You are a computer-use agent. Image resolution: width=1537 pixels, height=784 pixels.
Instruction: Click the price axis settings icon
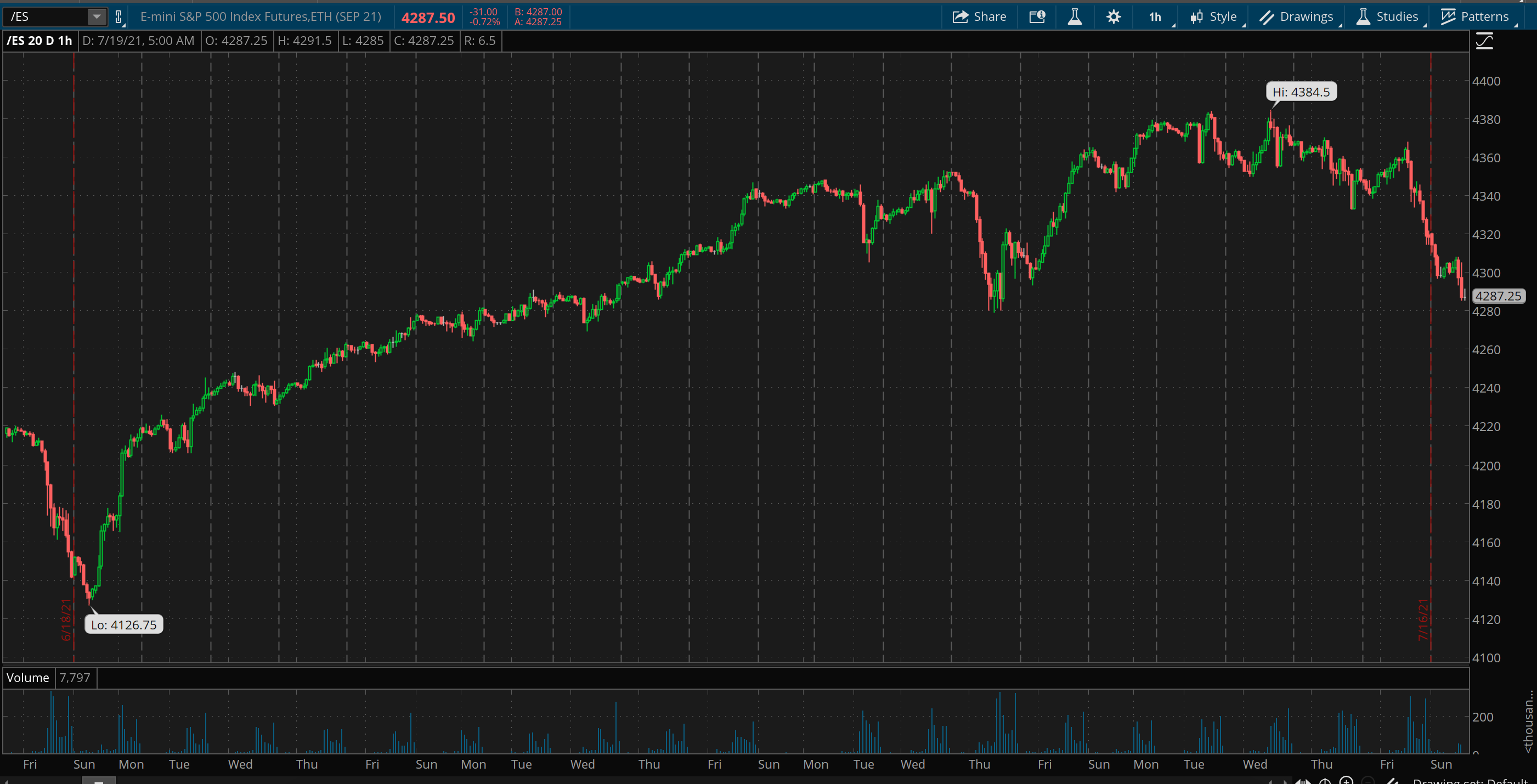pos(1484,41)
